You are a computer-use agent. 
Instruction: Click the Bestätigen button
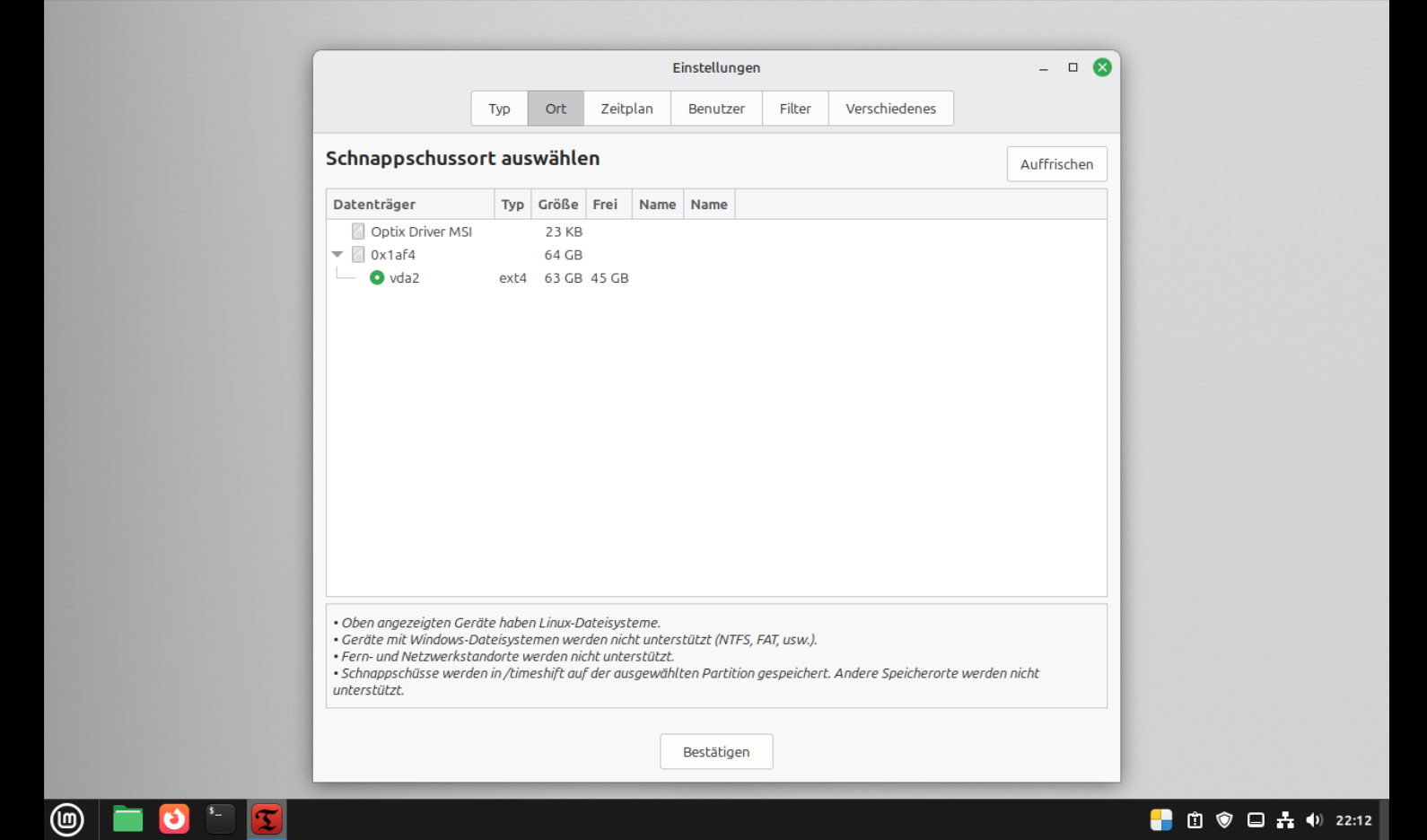click(716, 752)
